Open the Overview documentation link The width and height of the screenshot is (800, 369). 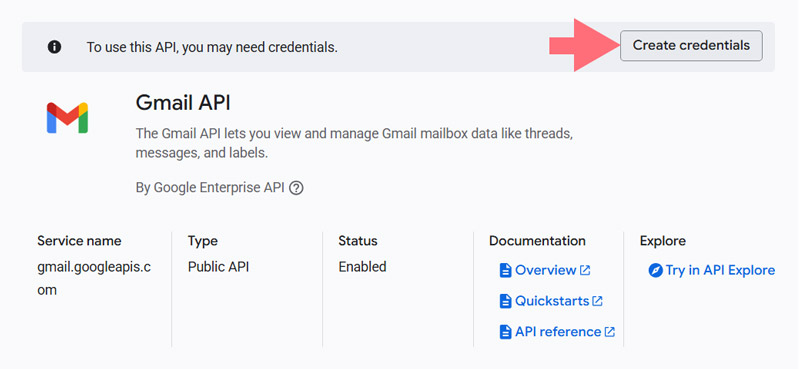tap(545, 270)
